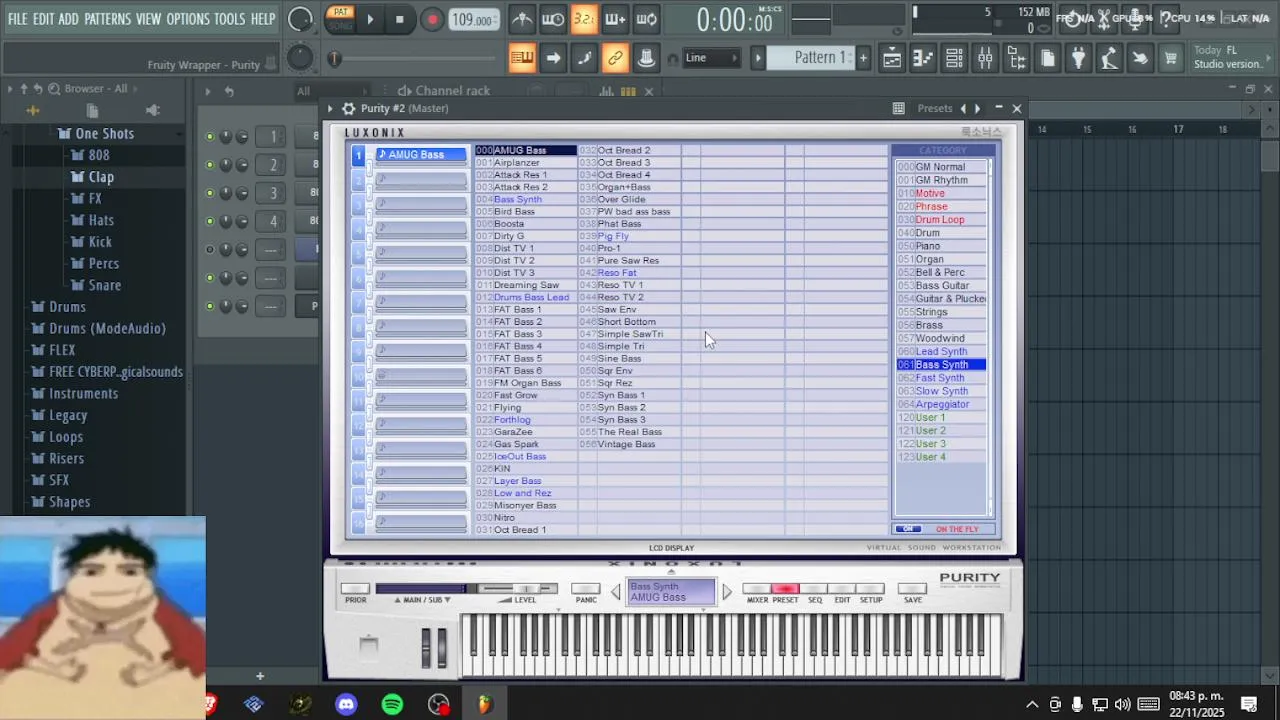
Task: Open the Line snap dropdown
Action: tap(711, 58)
